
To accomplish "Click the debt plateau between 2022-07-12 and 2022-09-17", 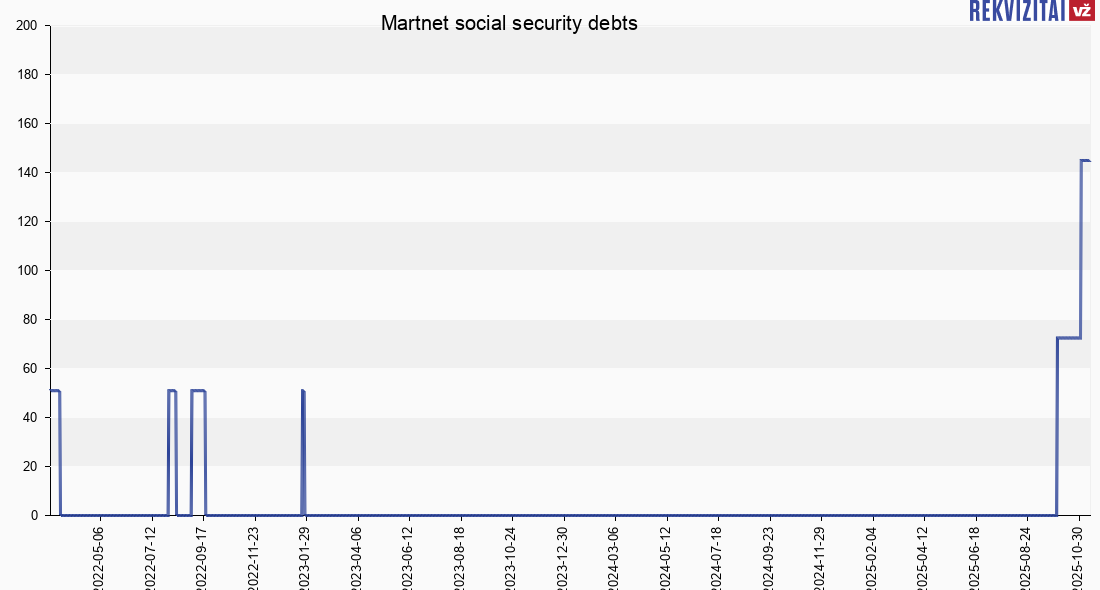I will [198, 391].
